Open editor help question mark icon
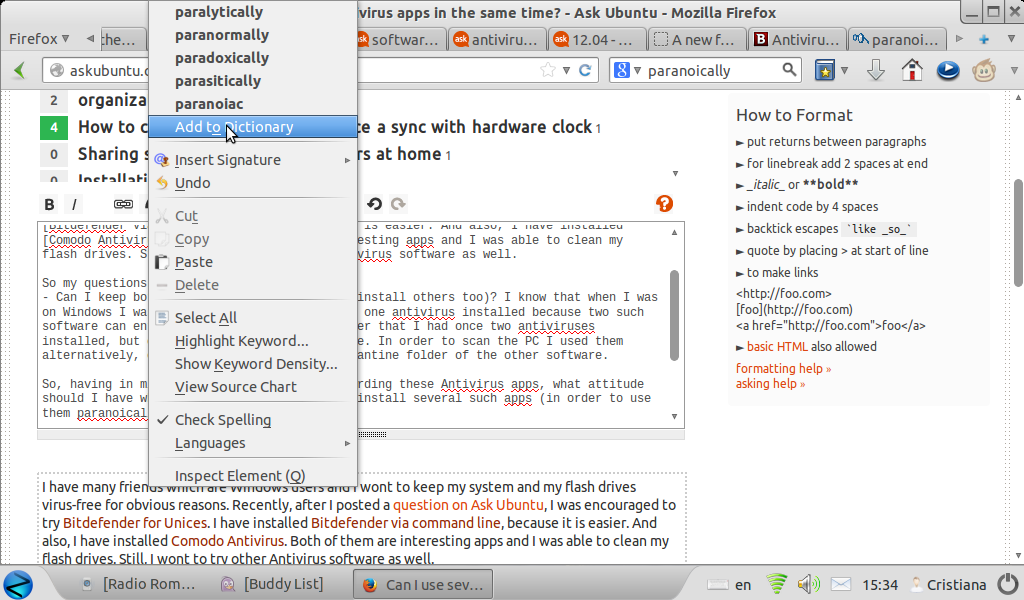The image size is (1024, 600). pyautogui.click(x=664, y=204)
